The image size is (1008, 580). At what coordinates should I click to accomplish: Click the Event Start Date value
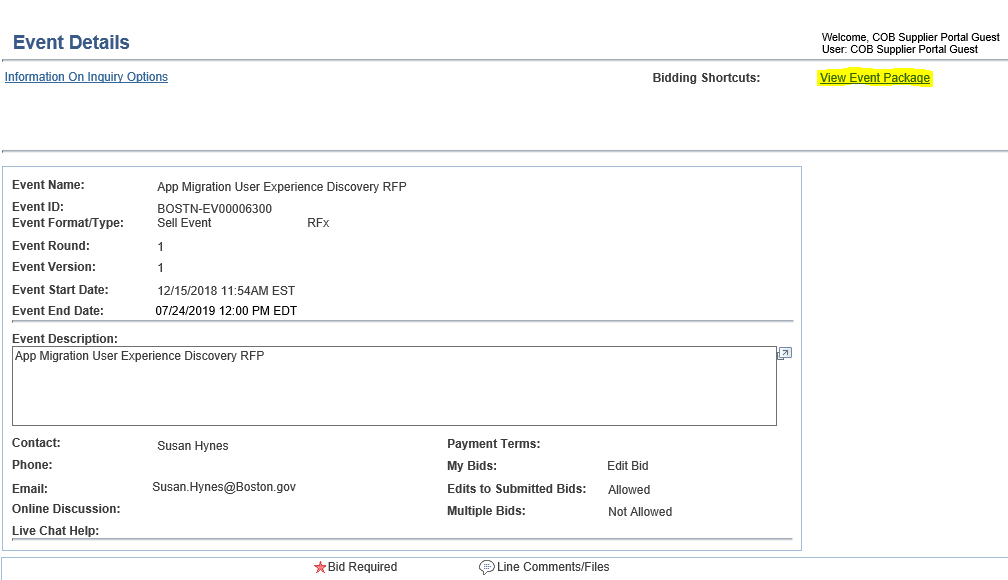(226, 291)
